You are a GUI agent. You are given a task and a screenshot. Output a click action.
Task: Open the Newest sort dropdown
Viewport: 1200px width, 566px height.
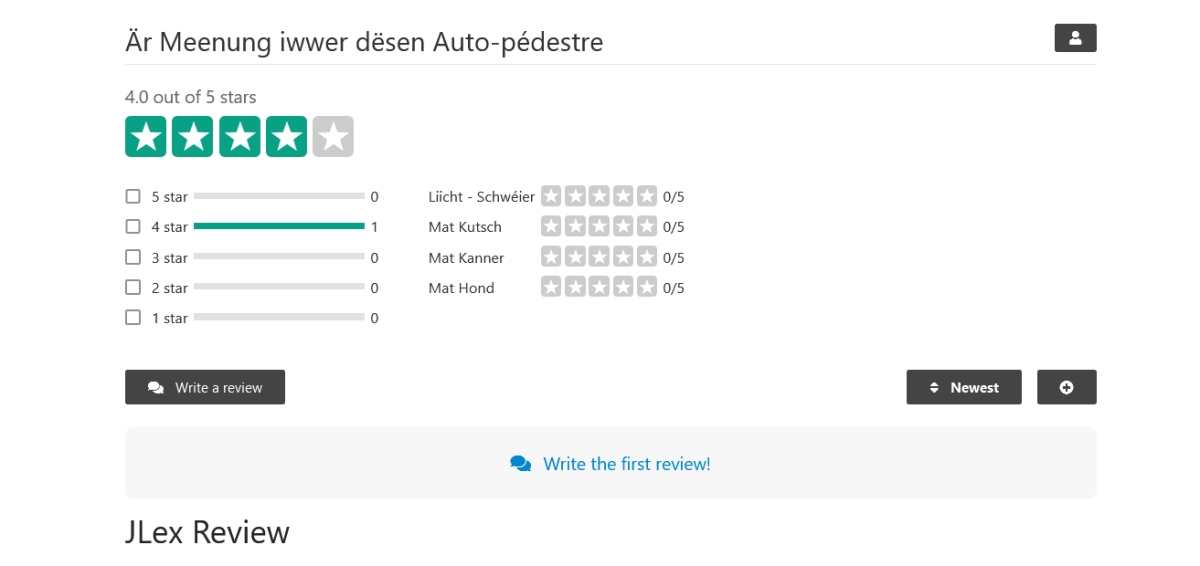point(964,387)
